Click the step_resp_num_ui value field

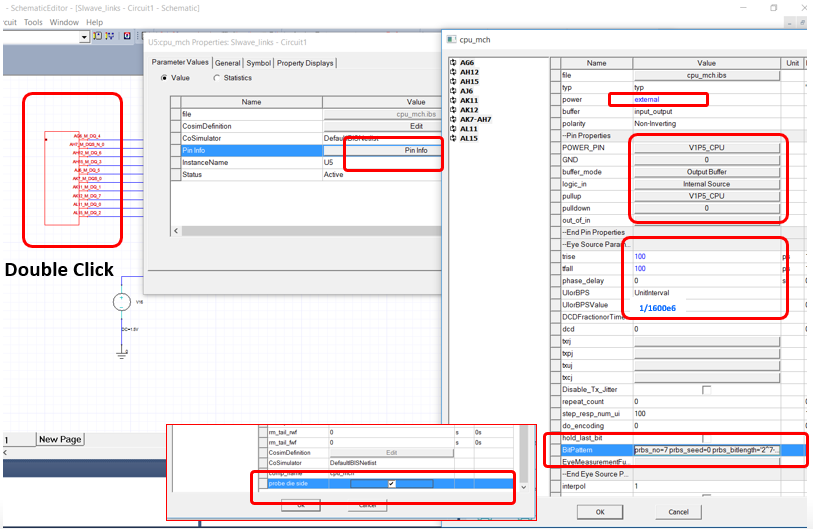706,414
